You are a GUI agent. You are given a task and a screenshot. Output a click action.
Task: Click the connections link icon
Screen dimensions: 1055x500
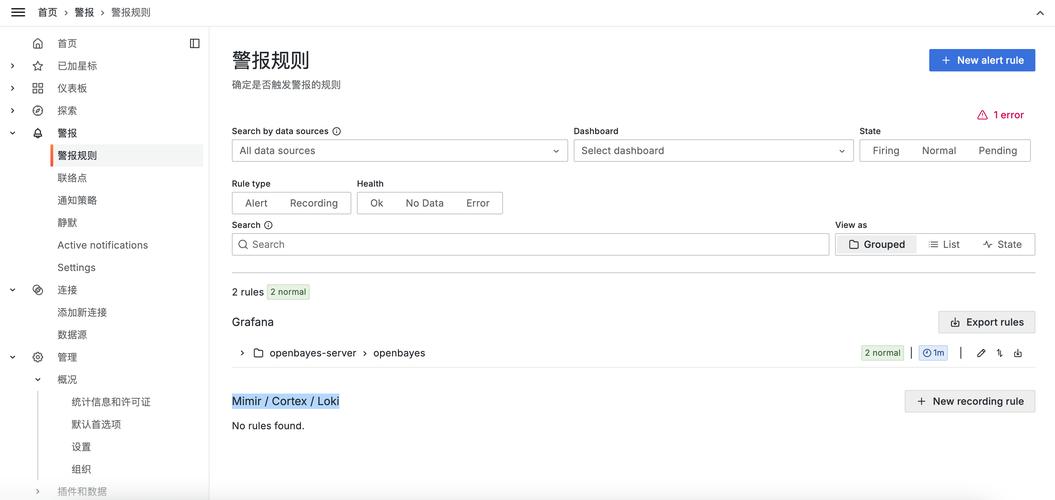coord(38,290)
